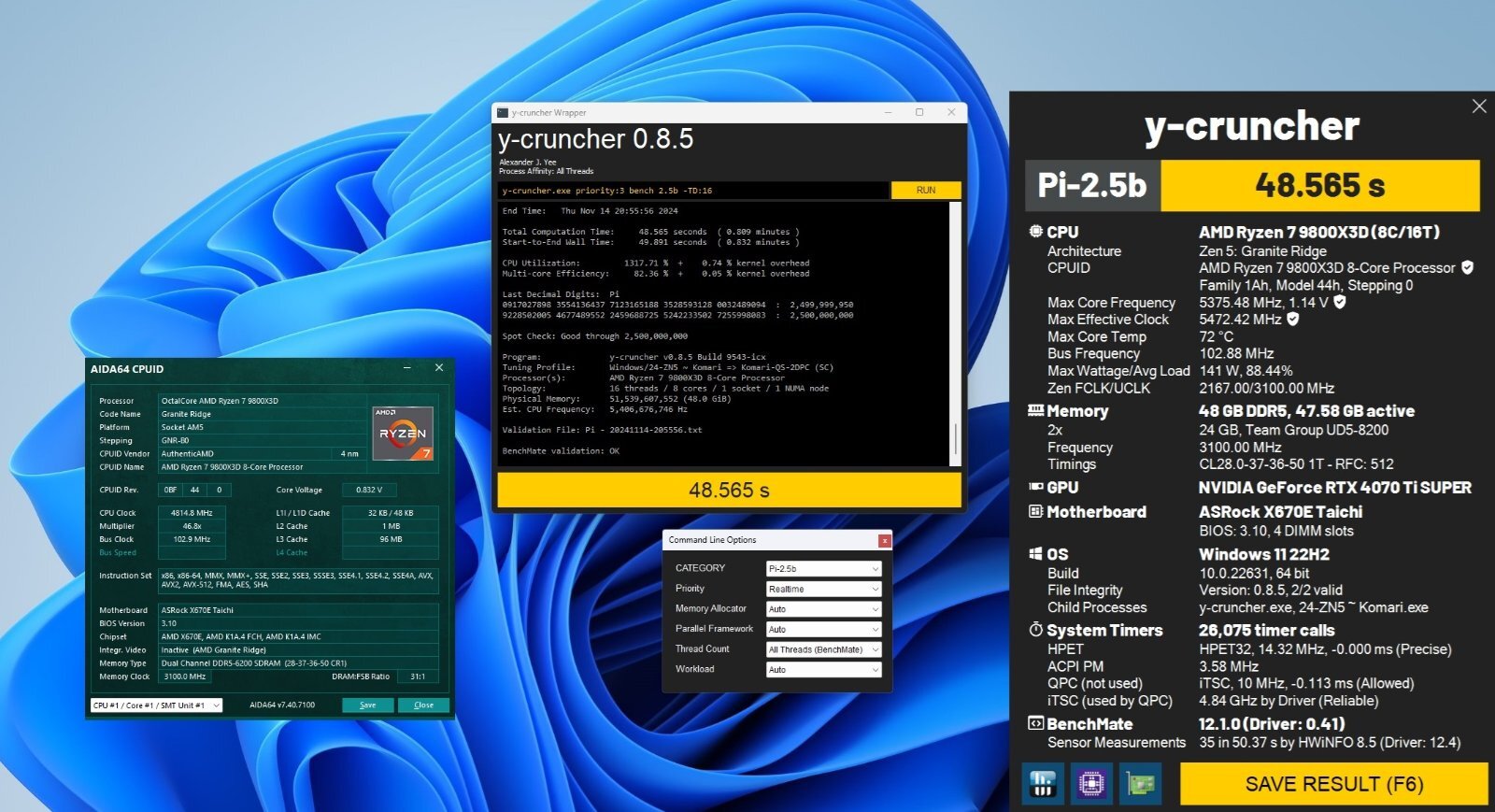This screenshot has height=812, width=1495.
Task: Select 'AMD Ryzen 7 9800X3D (8C/16T)' text
Action: coord(1319,232)
